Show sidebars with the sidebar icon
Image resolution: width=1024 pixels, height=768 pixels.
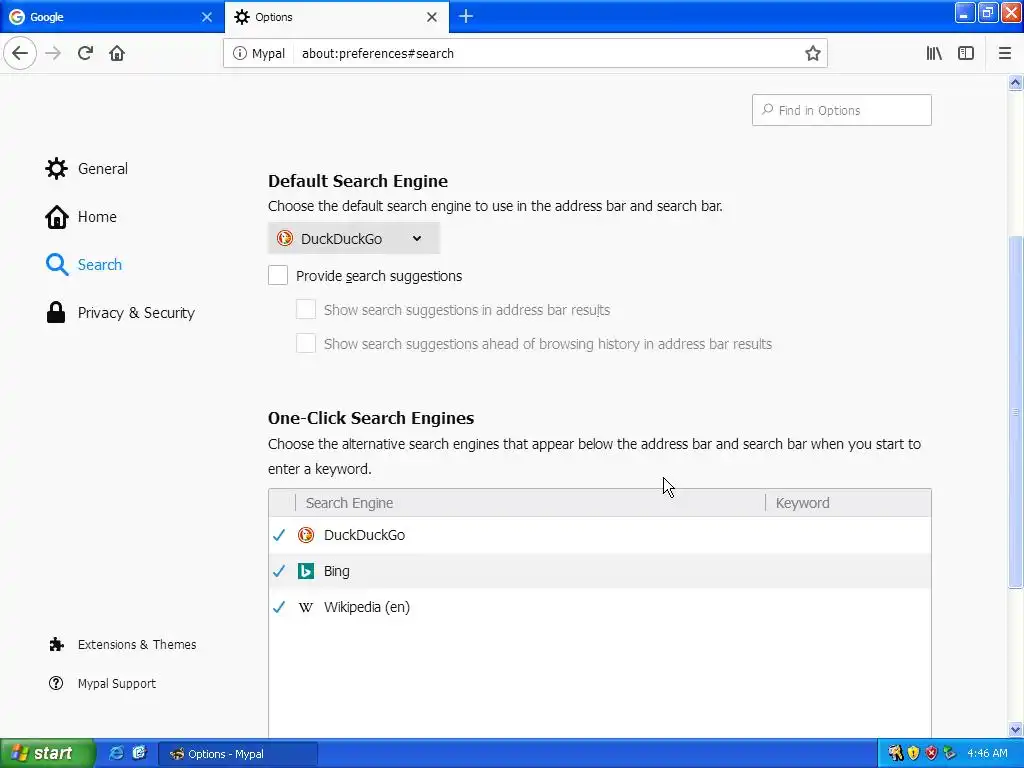966,54
